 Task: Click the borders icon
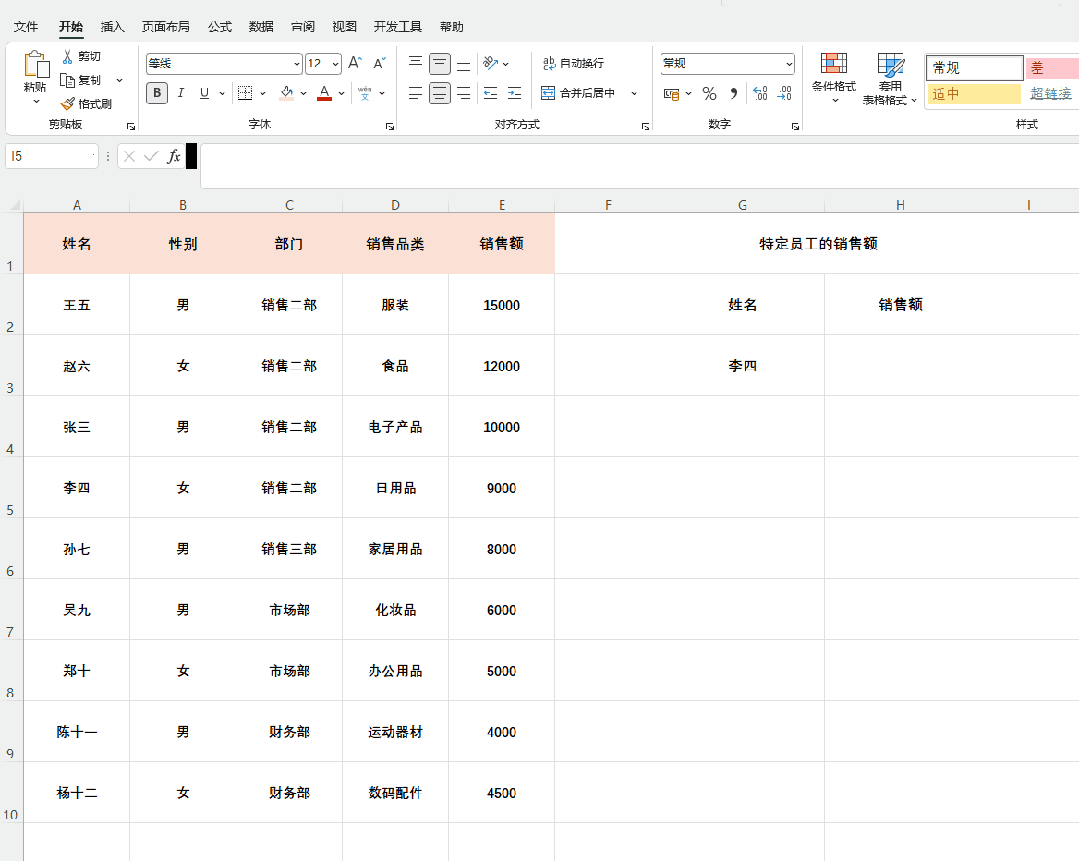245,93
